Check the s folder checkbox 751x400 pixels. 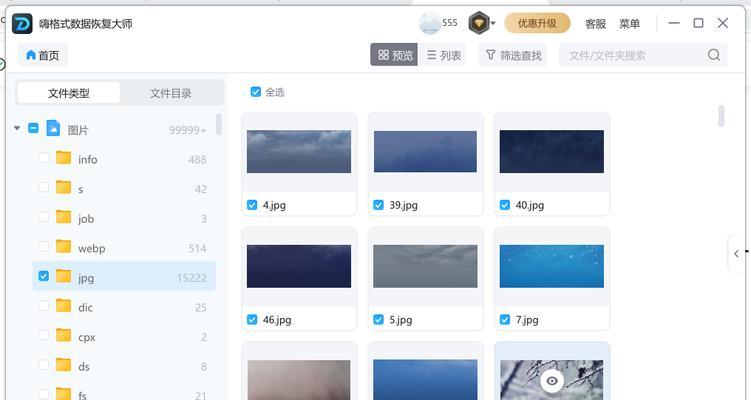pos(44,187)
